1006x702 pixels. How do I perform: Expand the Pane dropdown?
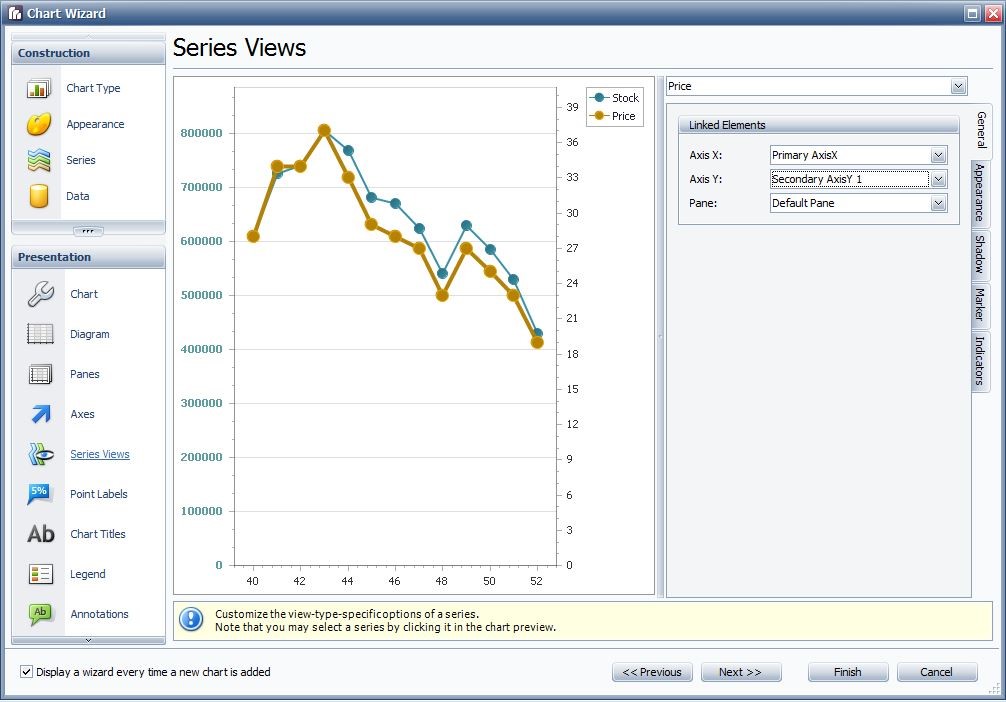938,203
